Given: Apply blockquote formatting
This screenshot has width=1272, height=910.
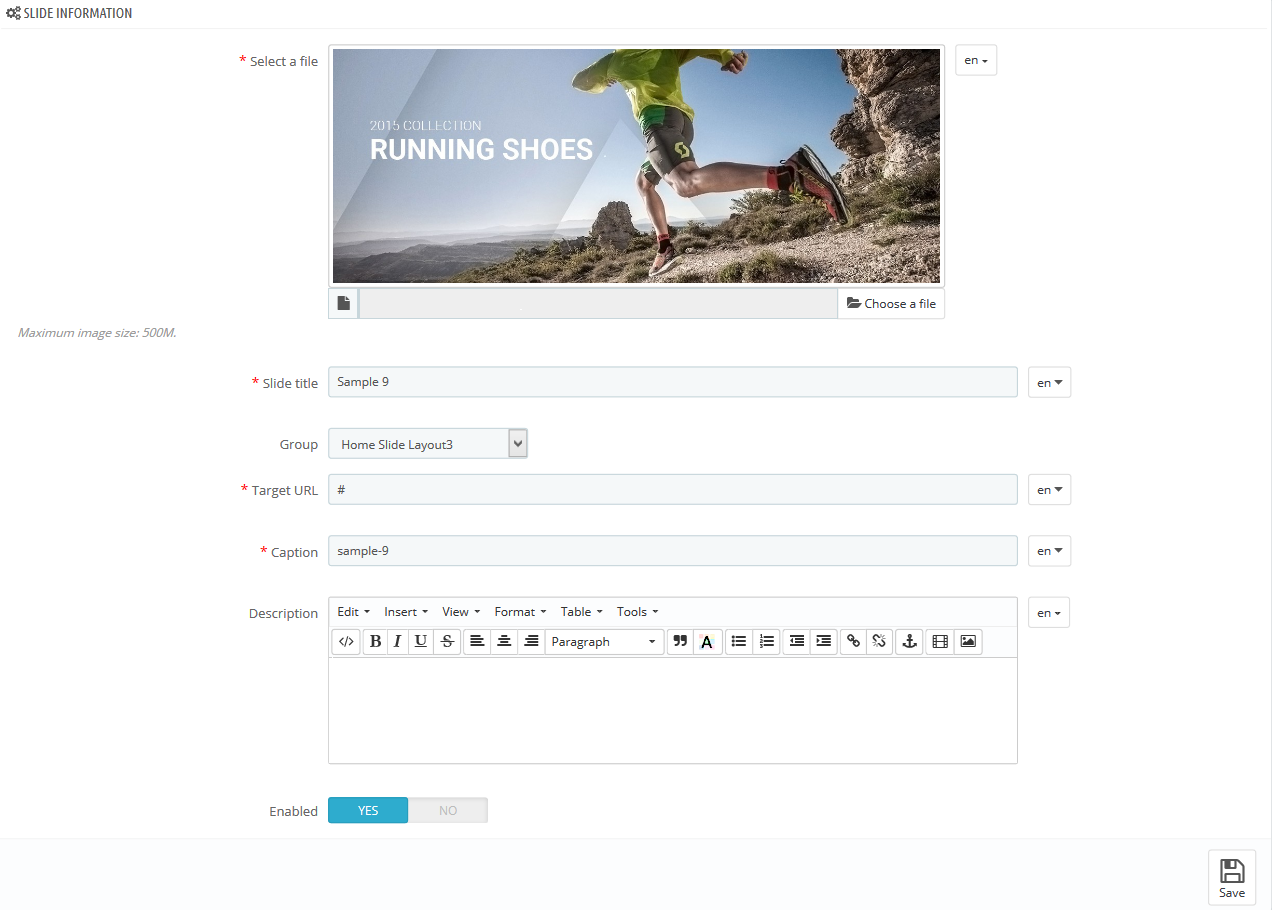Looking at the screenshot, I should 680,642.
